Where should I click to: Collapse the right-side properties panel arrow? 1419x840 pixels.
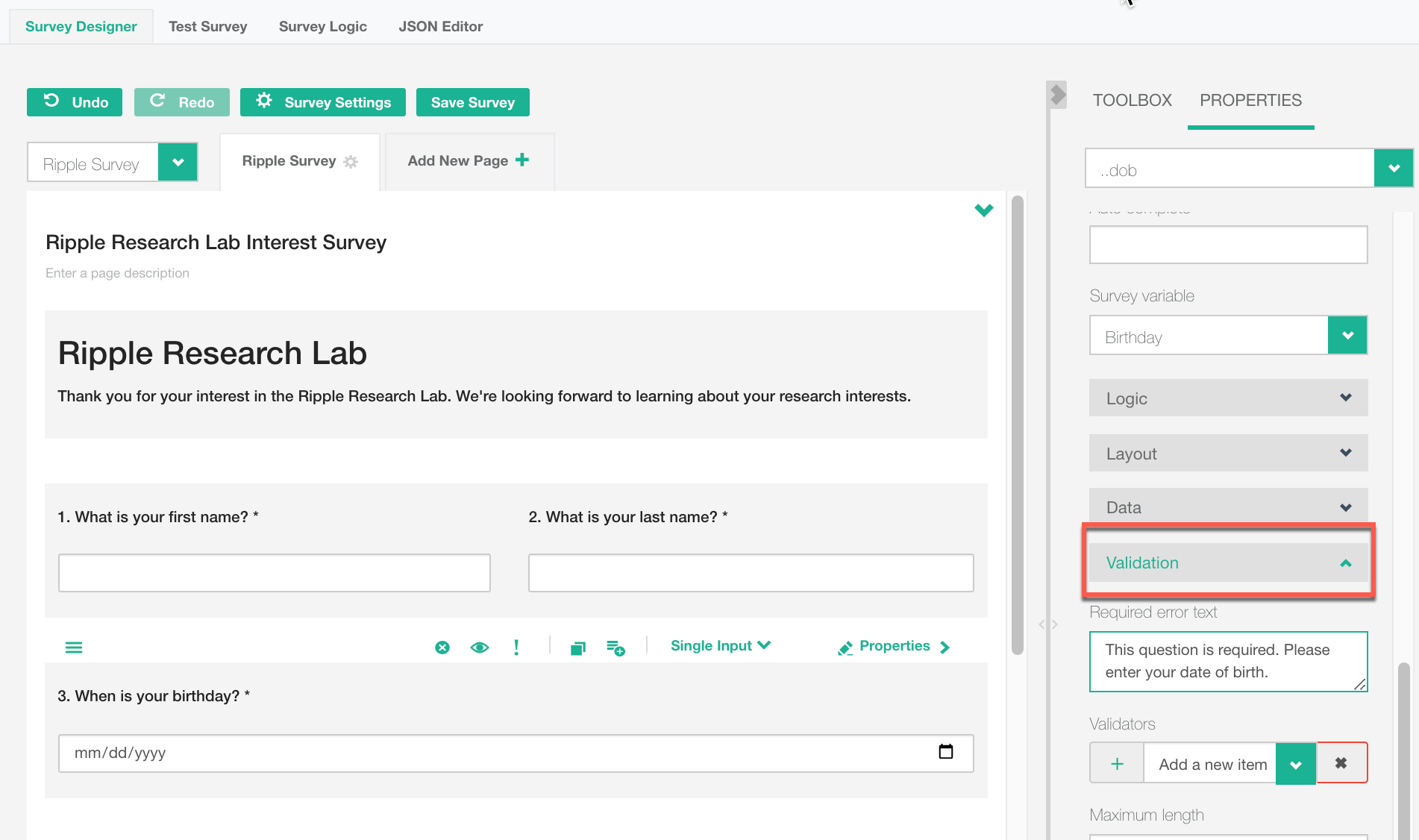point(1057,95)
